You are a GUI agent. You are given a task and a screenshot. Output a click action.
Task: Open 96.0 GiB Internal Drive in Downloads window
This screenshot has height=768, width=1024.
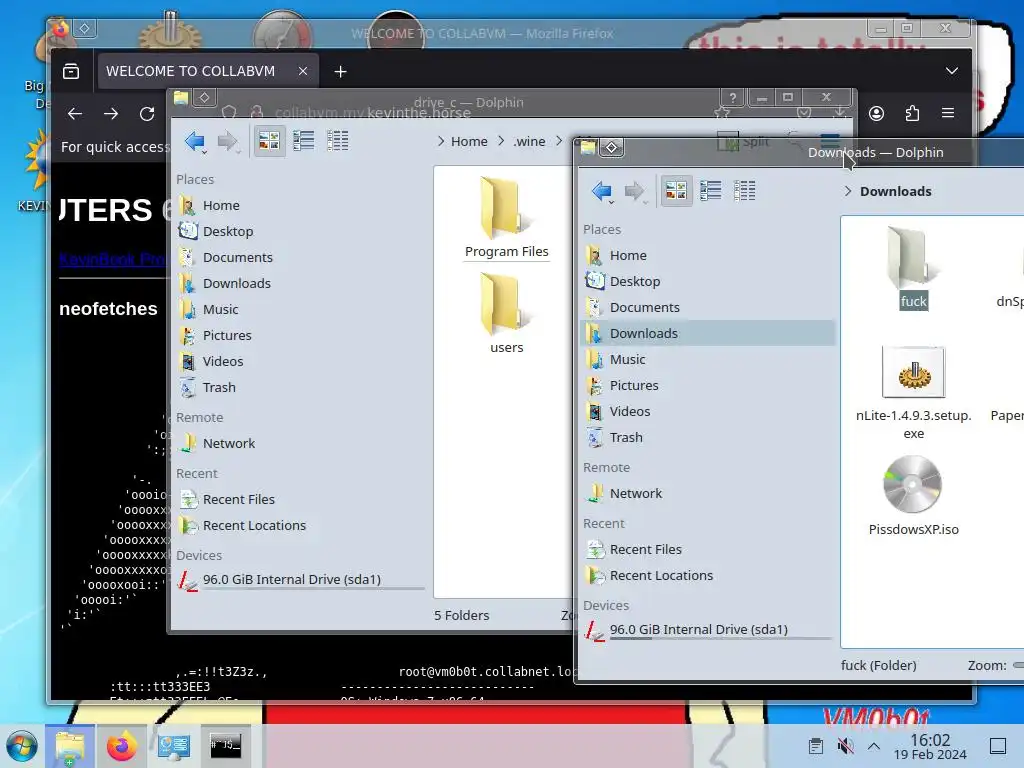point(708,630)
